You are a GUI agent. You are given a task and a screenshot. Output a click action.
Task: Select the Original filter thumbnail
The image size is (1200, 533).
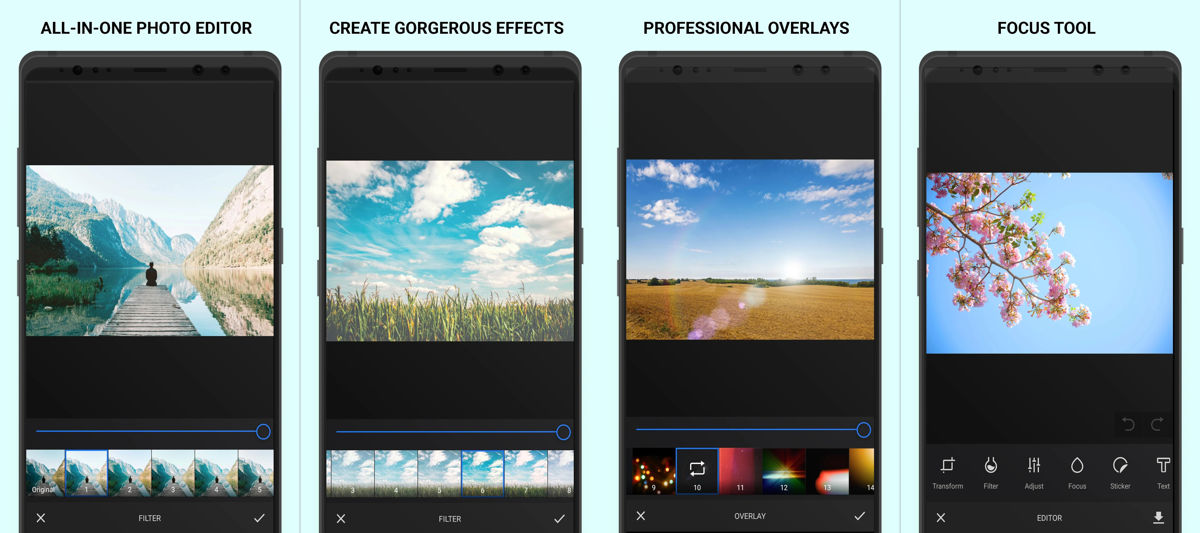pyautogui.click(x=44, y=472)
